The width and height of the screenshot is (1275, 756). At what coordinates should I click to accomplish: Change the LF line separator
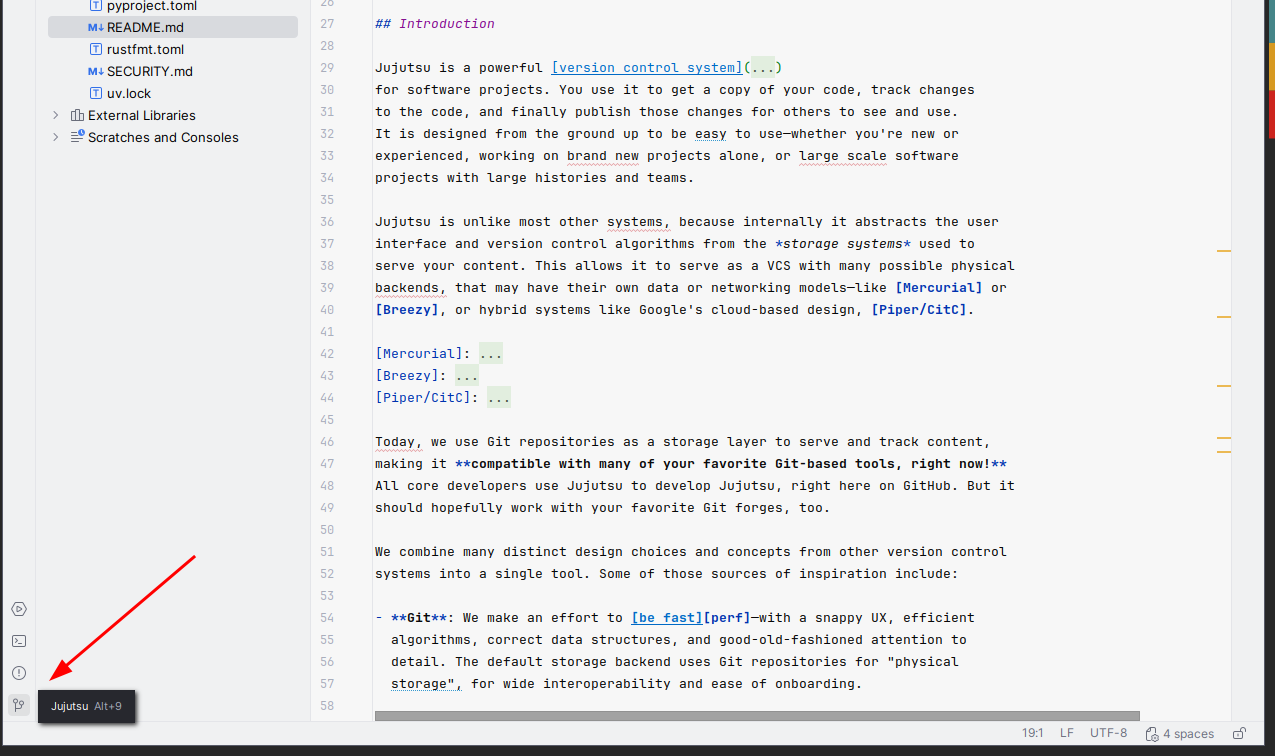(x=1067, y=733)
